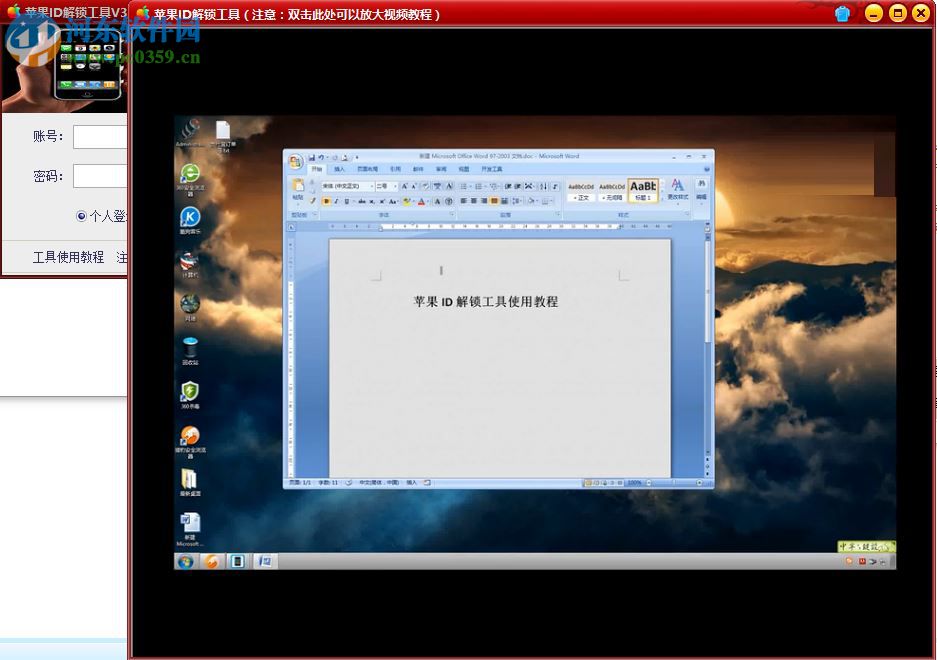Switch to the 开发工具 ribbon tab
This screenshot has width=937, height=660.
[492, 169]
